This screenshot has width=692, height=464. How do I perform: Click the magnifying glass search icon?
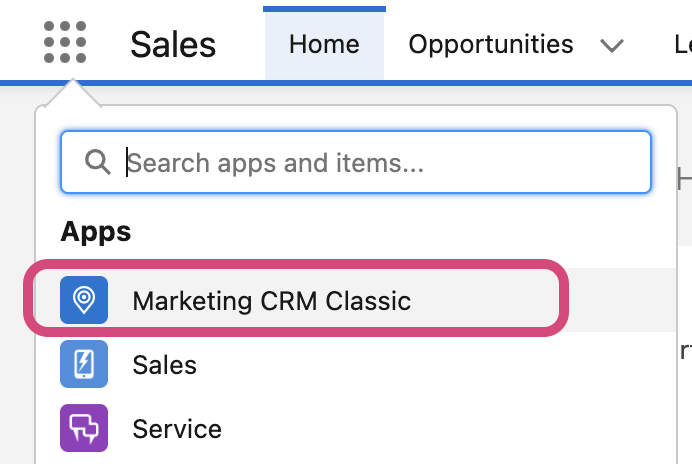(x=97, y=162)
